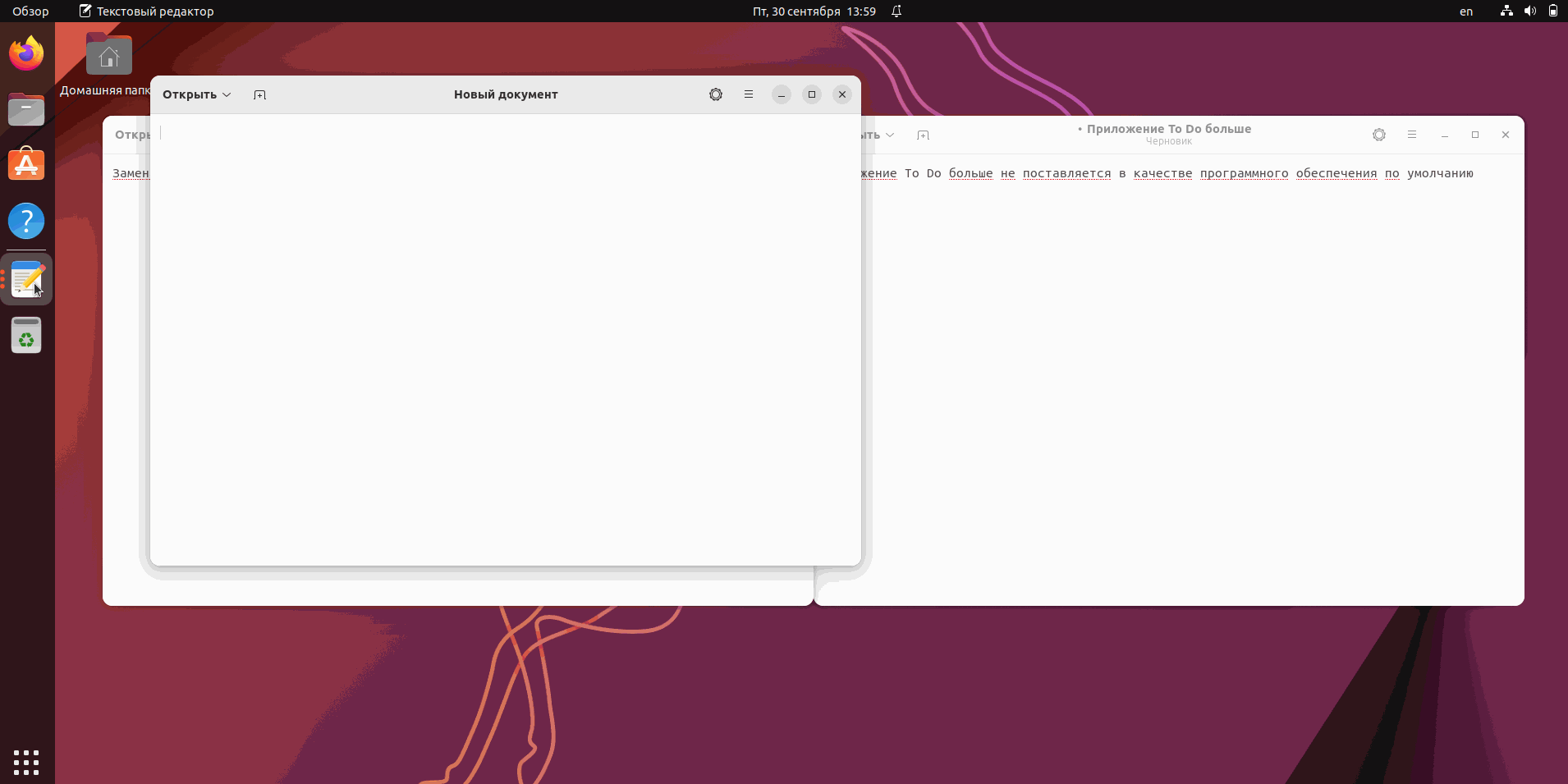Open Ubuntu Software from the dock
The width and height of the screenshot is (1568, 784).
tap(26, 164)
